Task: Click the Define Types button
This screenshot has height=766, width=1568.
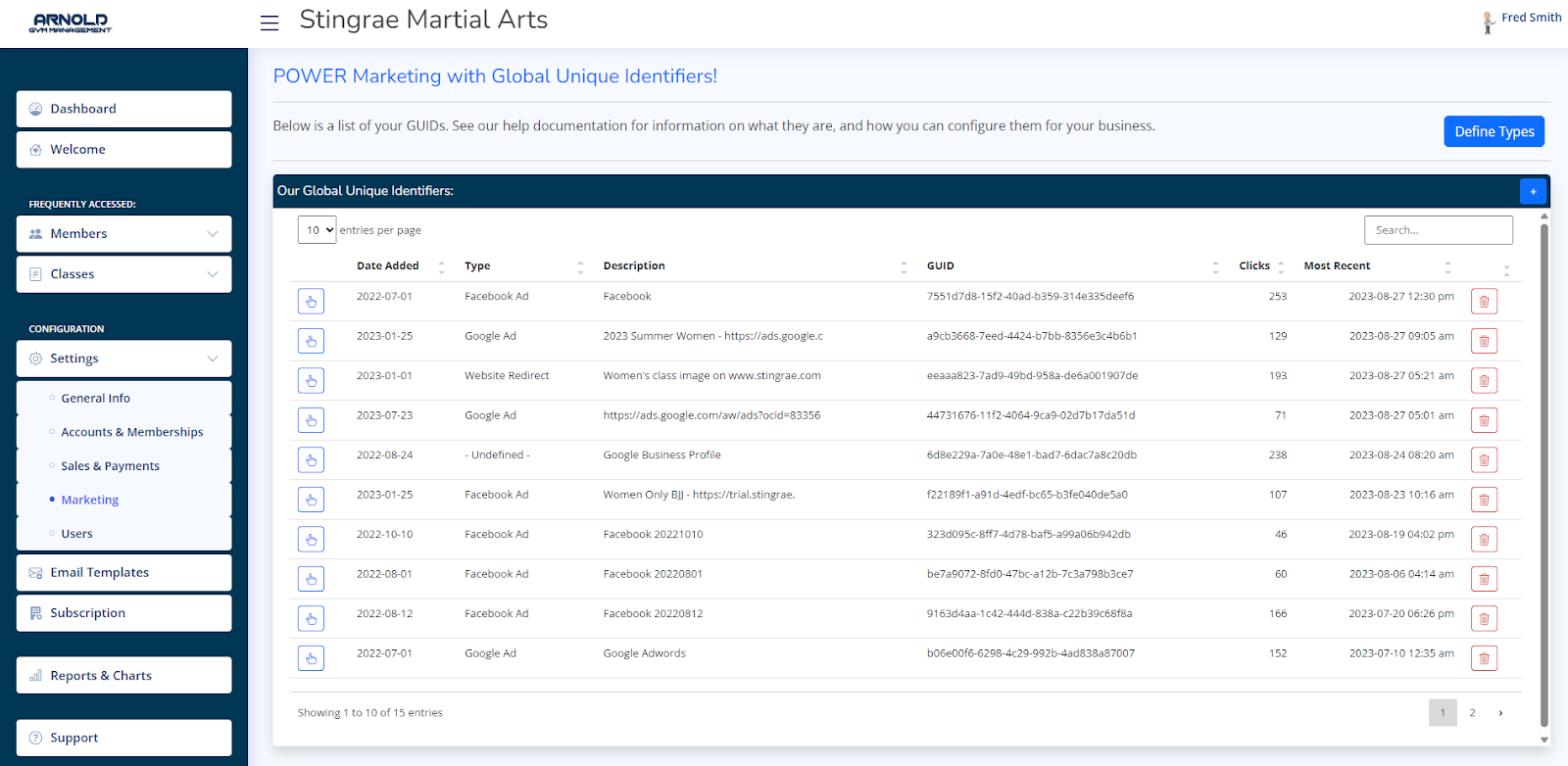Action: (1494, 131)
